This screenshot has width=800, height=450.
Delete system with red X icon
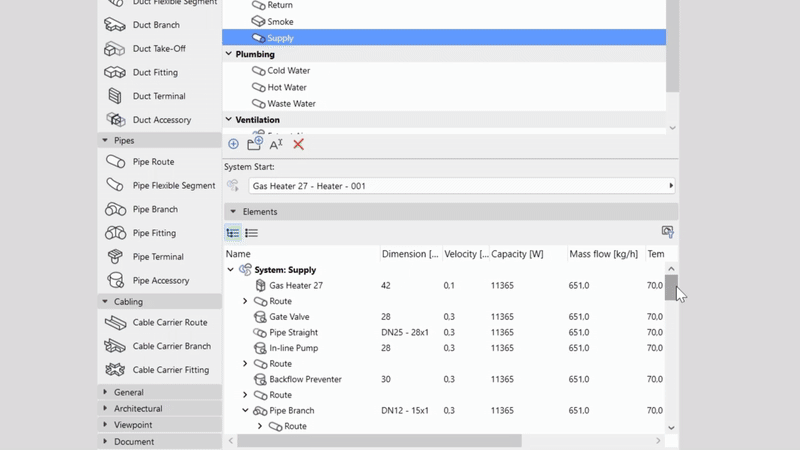[x=298, y=144]
